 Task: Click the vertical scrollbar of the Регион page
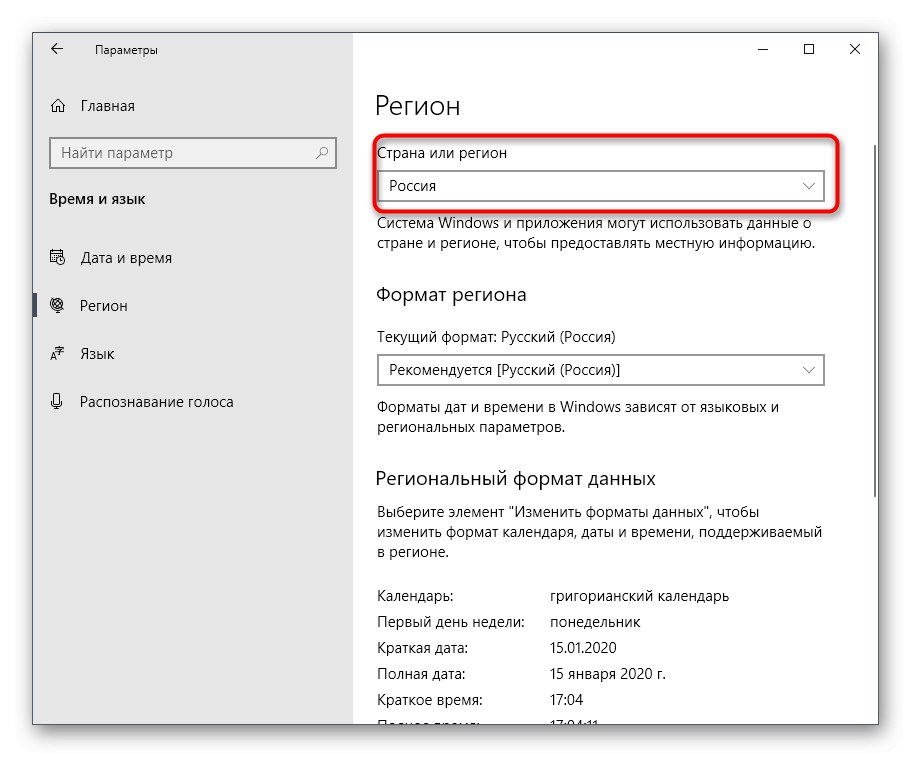pos(874,320)
